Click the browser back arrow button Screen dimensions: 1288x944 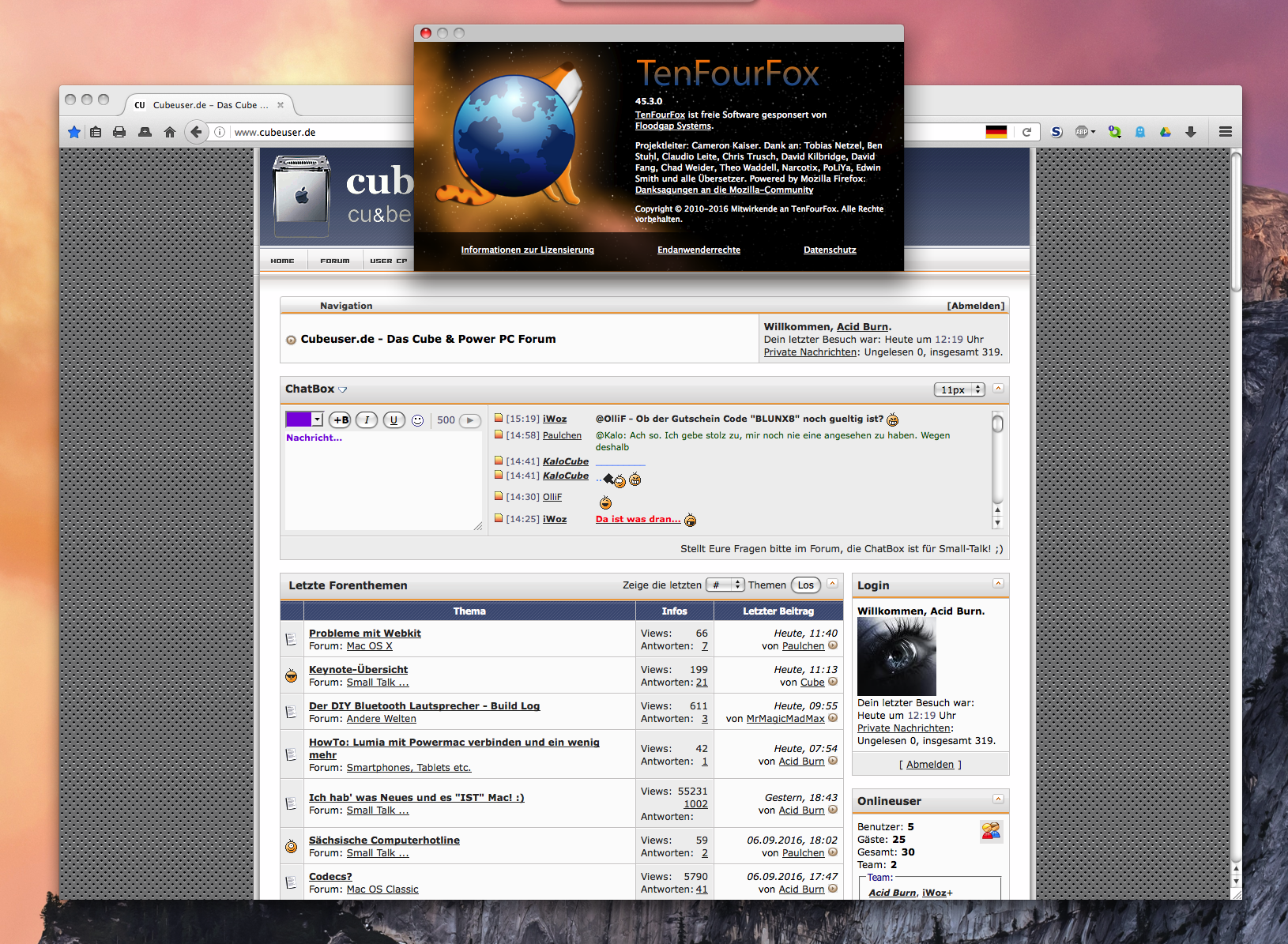196,132
